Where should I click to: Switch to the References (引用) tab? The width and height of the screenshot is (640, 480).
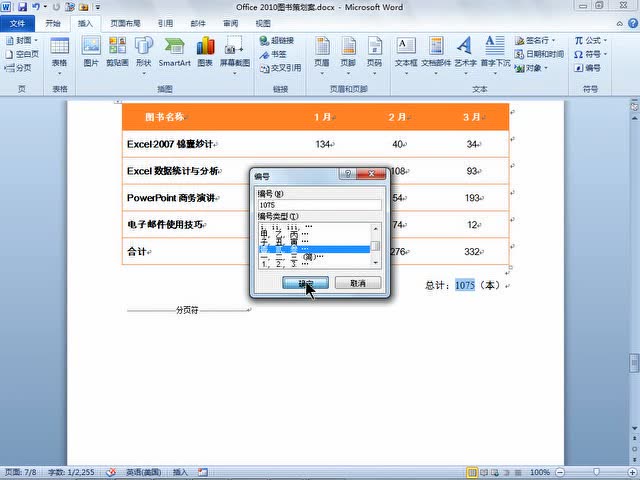[165, 24]
